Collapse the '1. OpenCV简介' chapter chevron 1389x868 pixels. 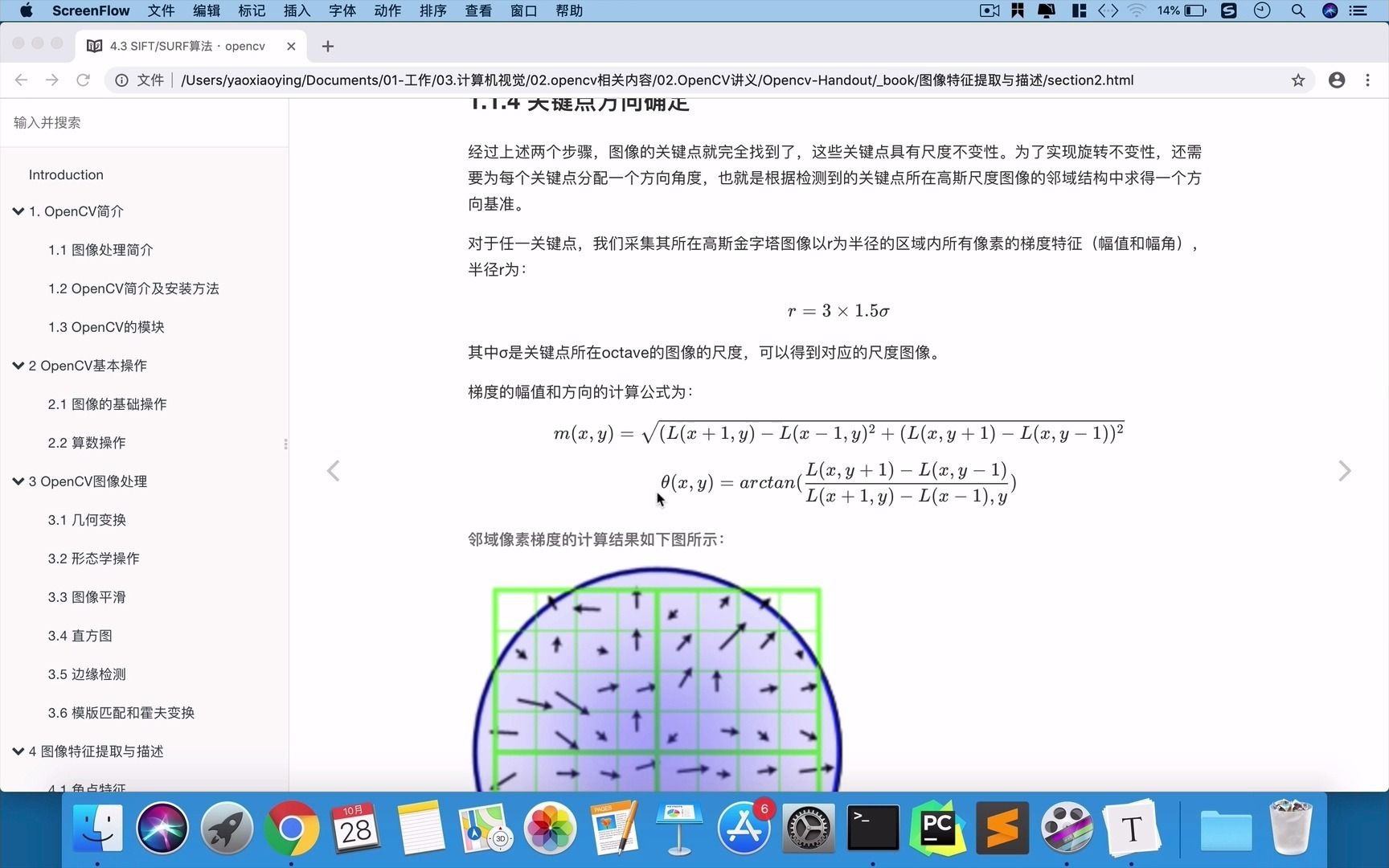click(x=18, y=211)
